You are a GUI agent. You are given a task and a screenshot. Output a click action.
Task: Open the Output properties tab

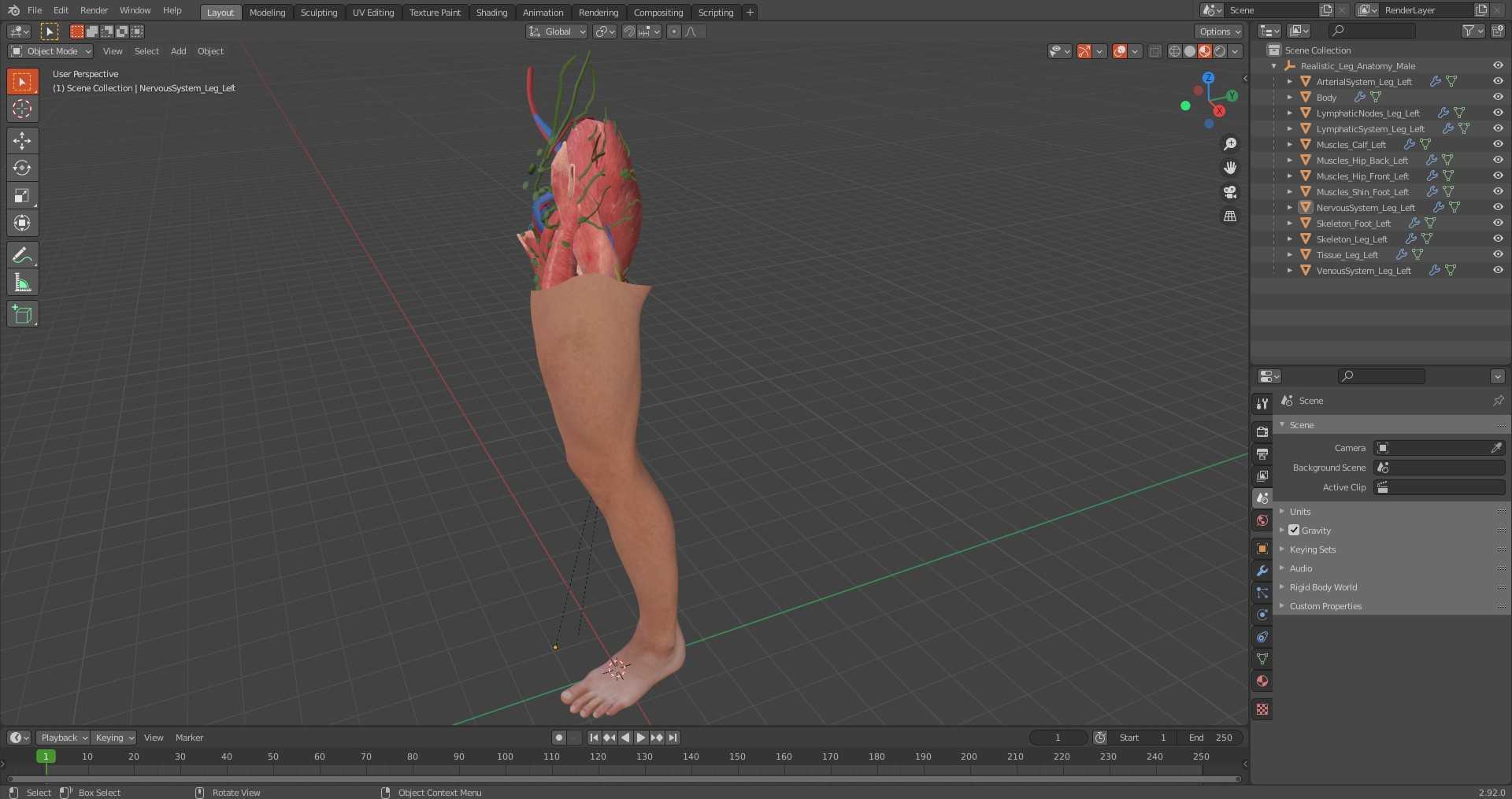click(1262, 454)
